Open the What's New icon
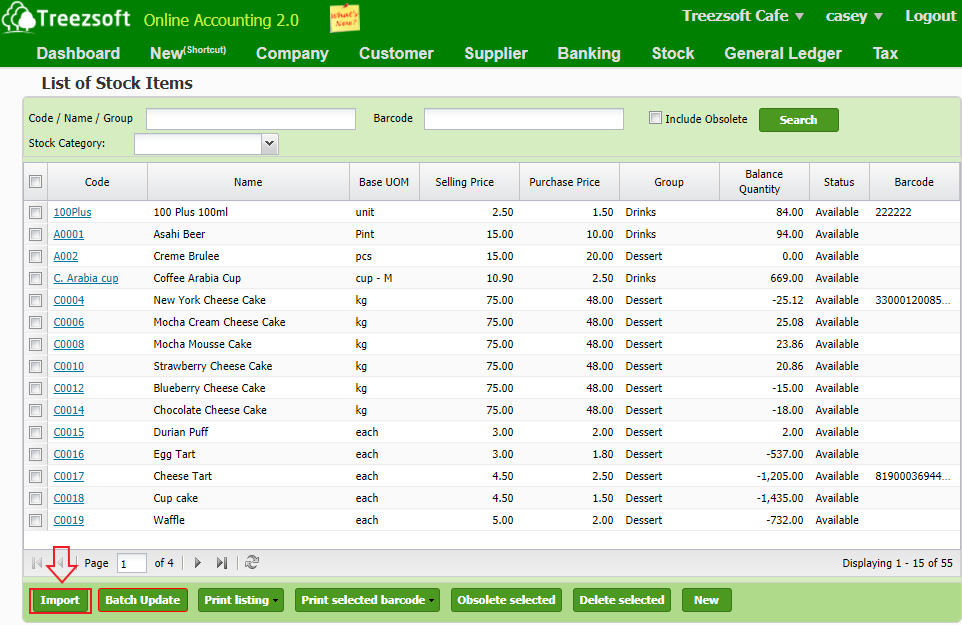This screenshot has width=962, height=625. pos(344,17)
